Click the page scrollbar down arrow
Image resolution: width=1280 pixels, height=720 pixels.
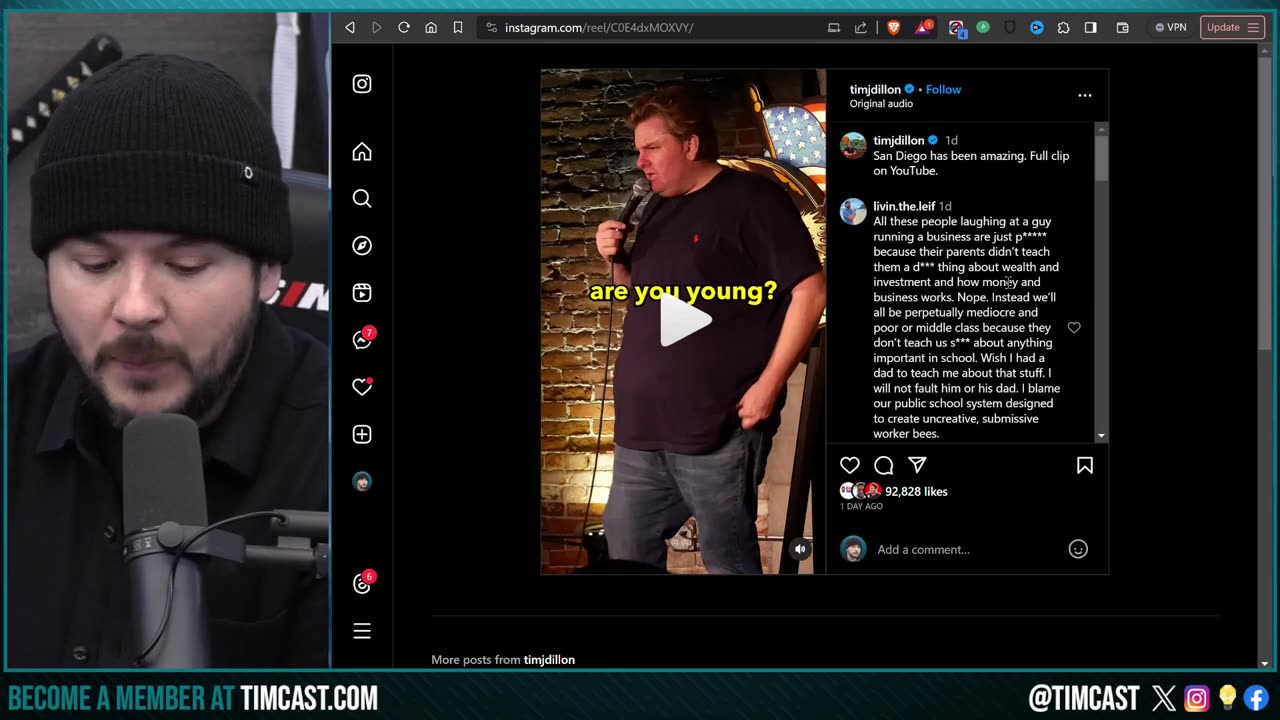point(1265,663)
